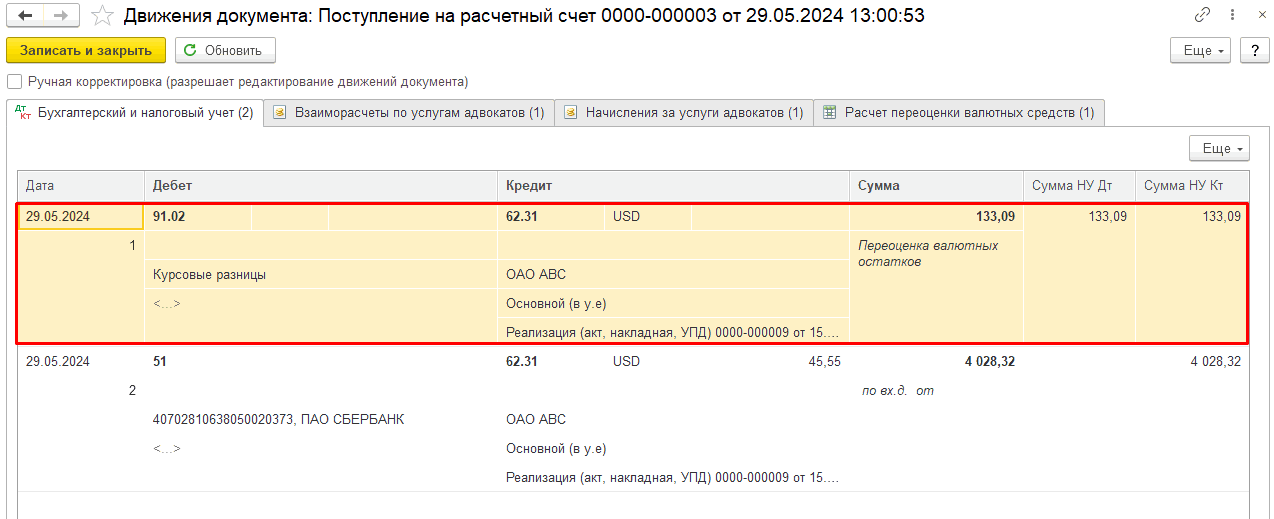Open the vertical dots options menu
This screenshot has width=1274, height=519.
(x=1229, y=16)
